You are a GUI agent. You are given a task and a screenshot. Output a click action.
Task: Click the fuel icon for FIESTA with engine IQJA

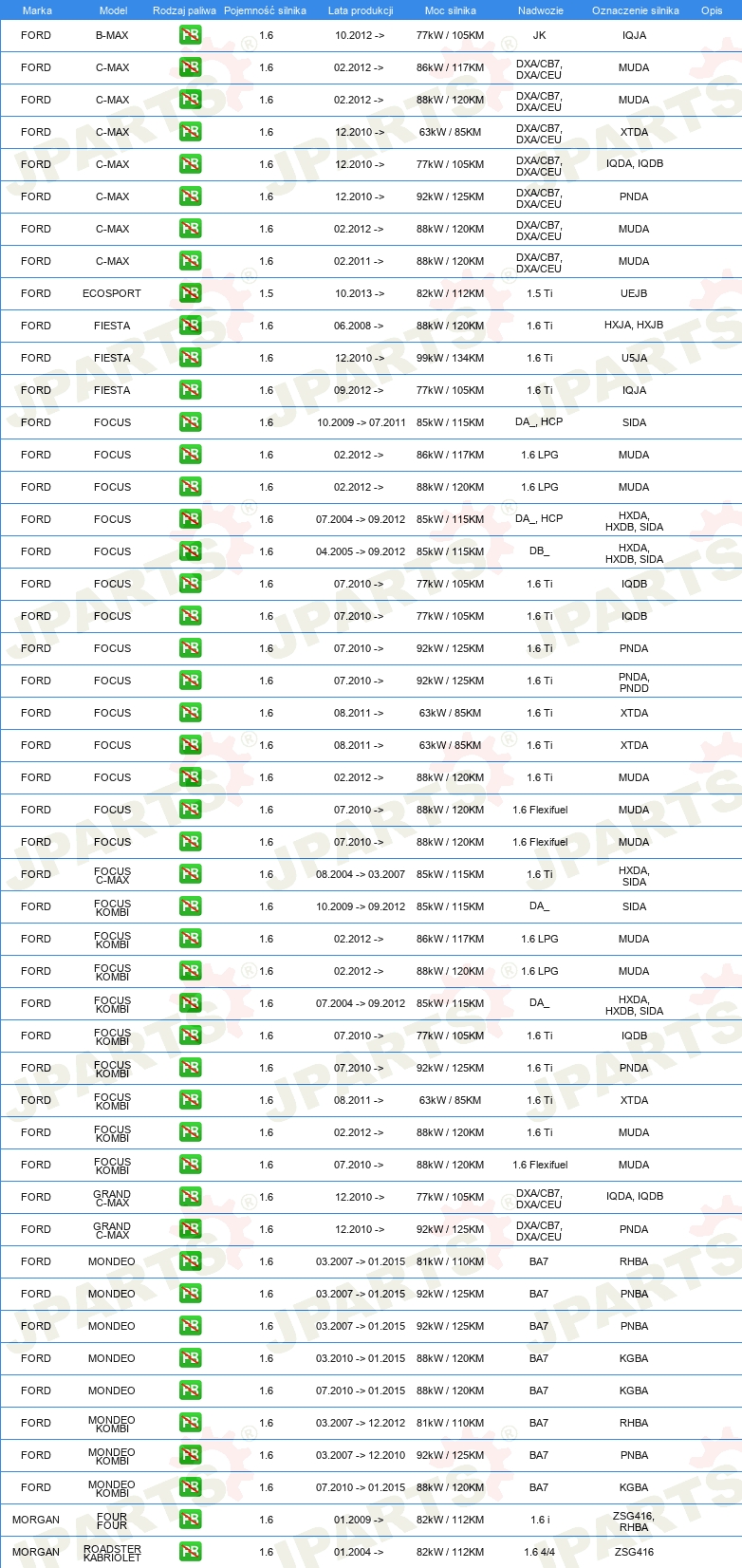190,391
